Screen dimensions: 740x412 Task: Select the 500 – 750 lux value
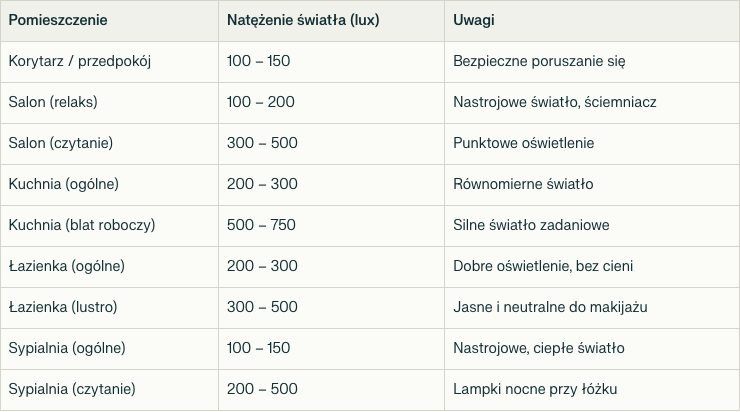coord(262,225)
